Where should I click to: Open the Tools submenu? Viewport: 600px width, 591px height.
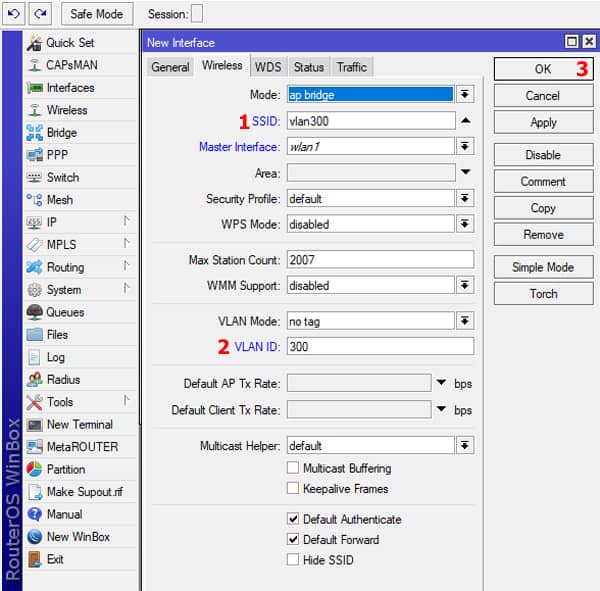pyautogui.click(x=81, y=402)
